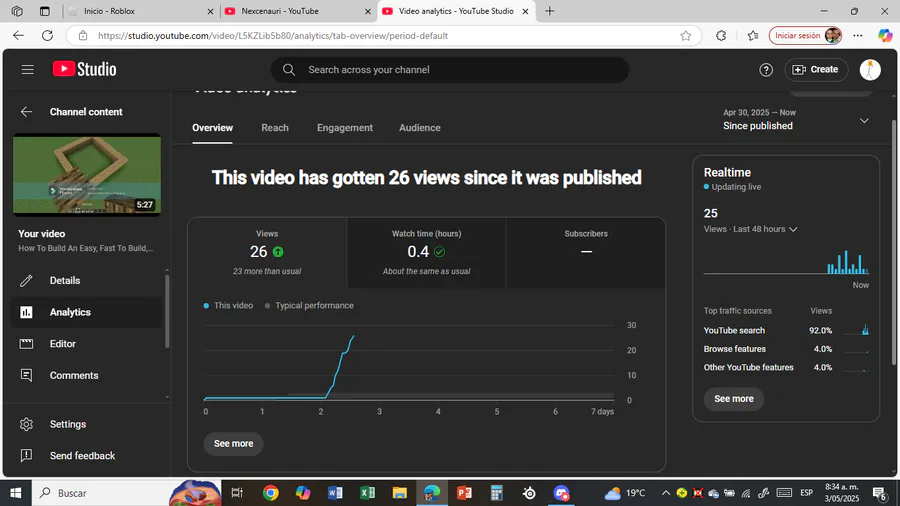900x506 pixels.
Task: Bookmark this page with the star icon
Action: (685, 36)
